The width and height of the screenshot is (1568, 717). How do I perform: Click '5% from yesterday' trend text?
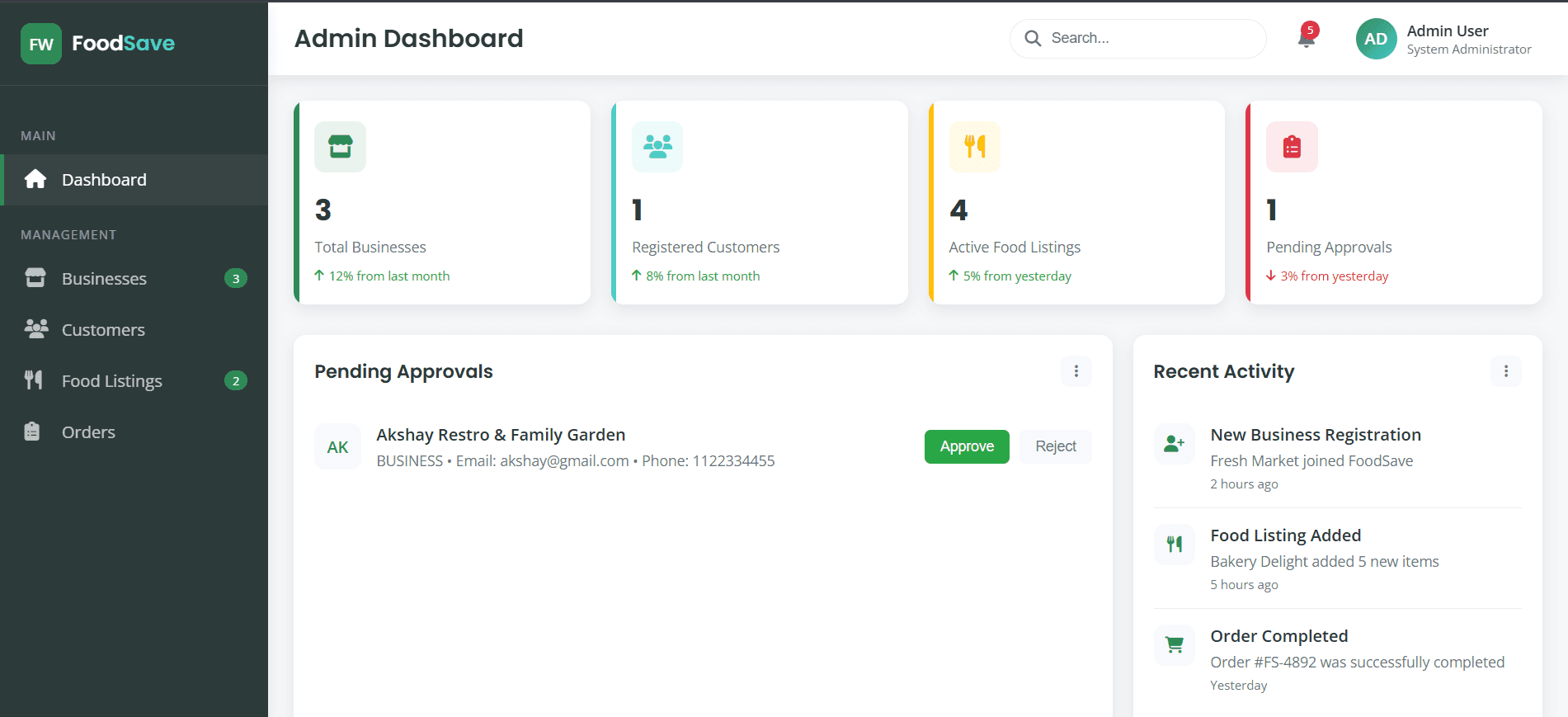click(1017, 276)
